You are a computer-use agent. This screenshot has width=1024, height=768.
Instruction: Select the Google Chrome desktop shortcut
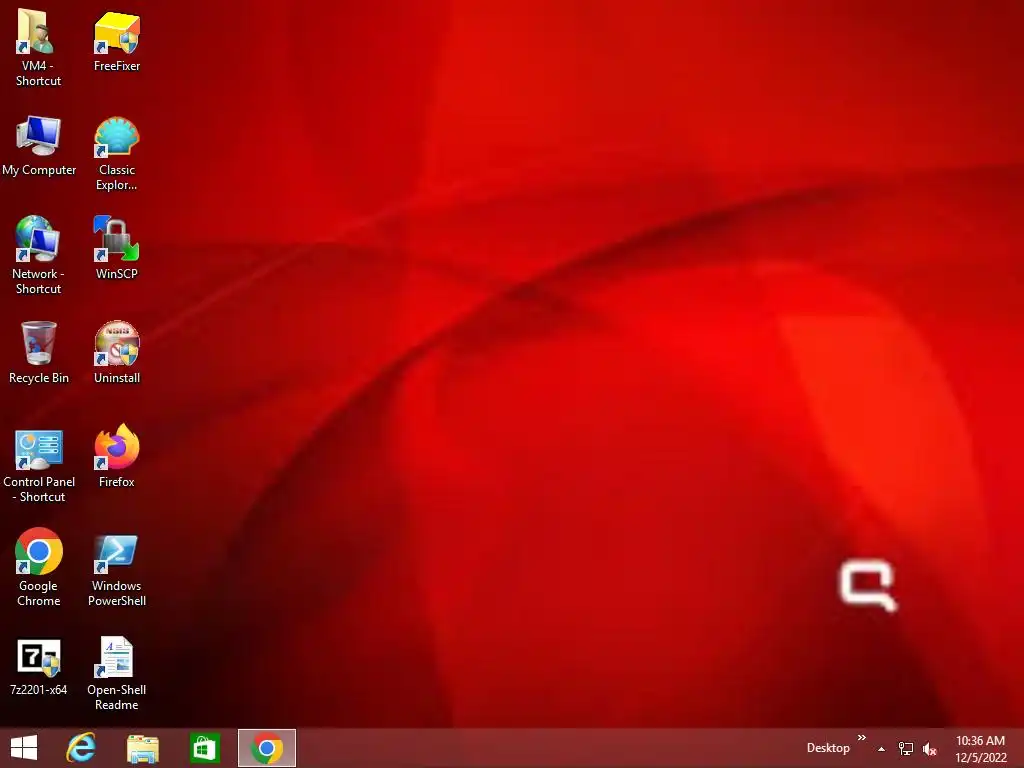coord(39,551)
